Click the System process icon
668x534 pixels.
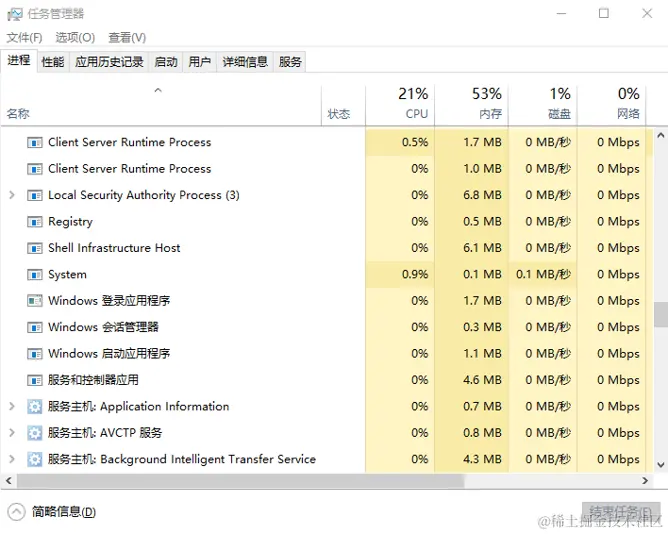[x=35, y=275]
